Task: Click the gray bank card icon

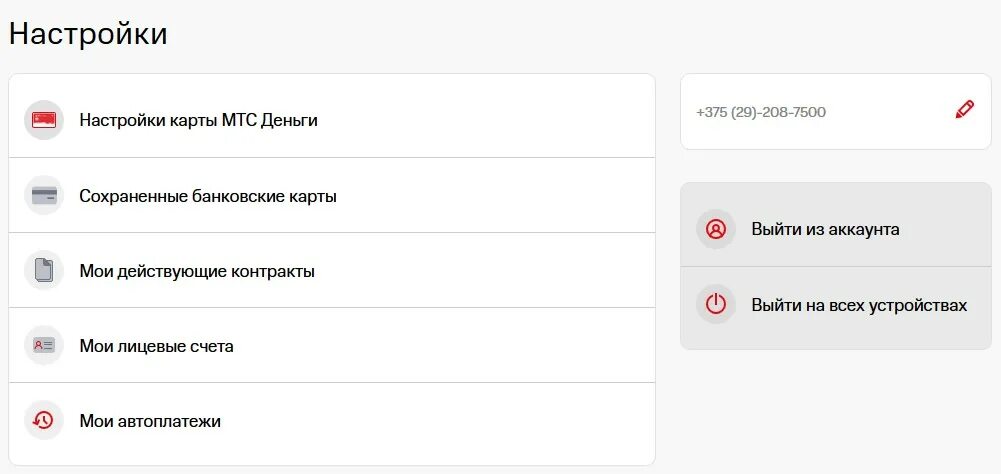Action: click(x=44, y=195)
